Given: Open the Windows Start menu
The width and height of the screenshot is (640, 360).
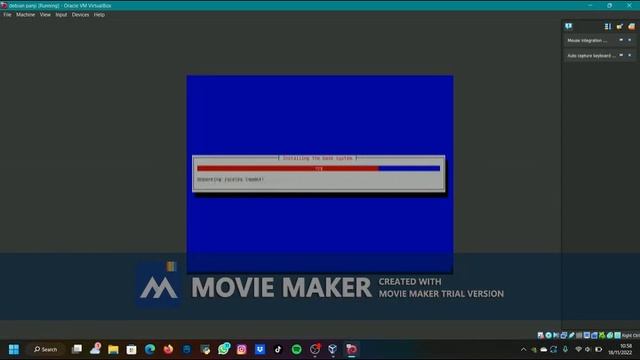Looking at the screenshot, I should (14, 349).
